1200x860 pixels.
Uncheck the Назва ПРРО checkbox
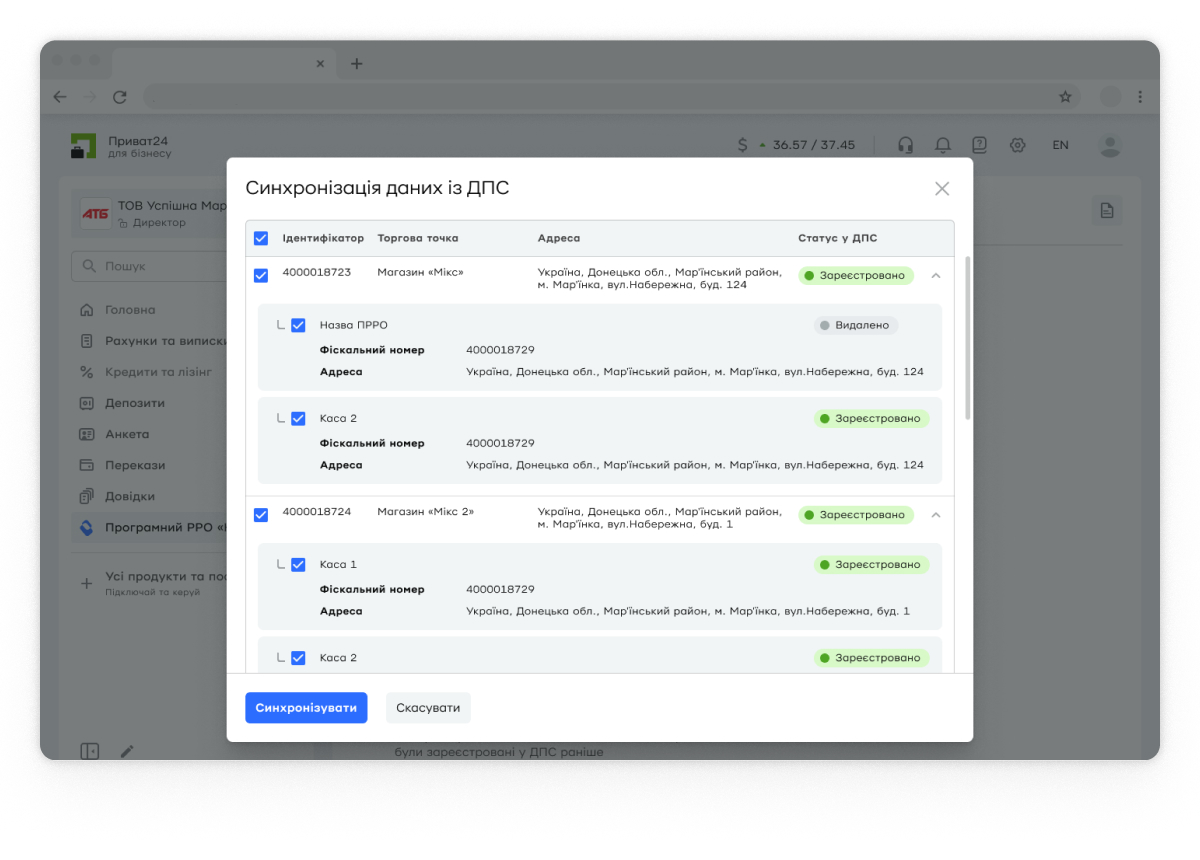pyautogui.click(x=298, y=325)
